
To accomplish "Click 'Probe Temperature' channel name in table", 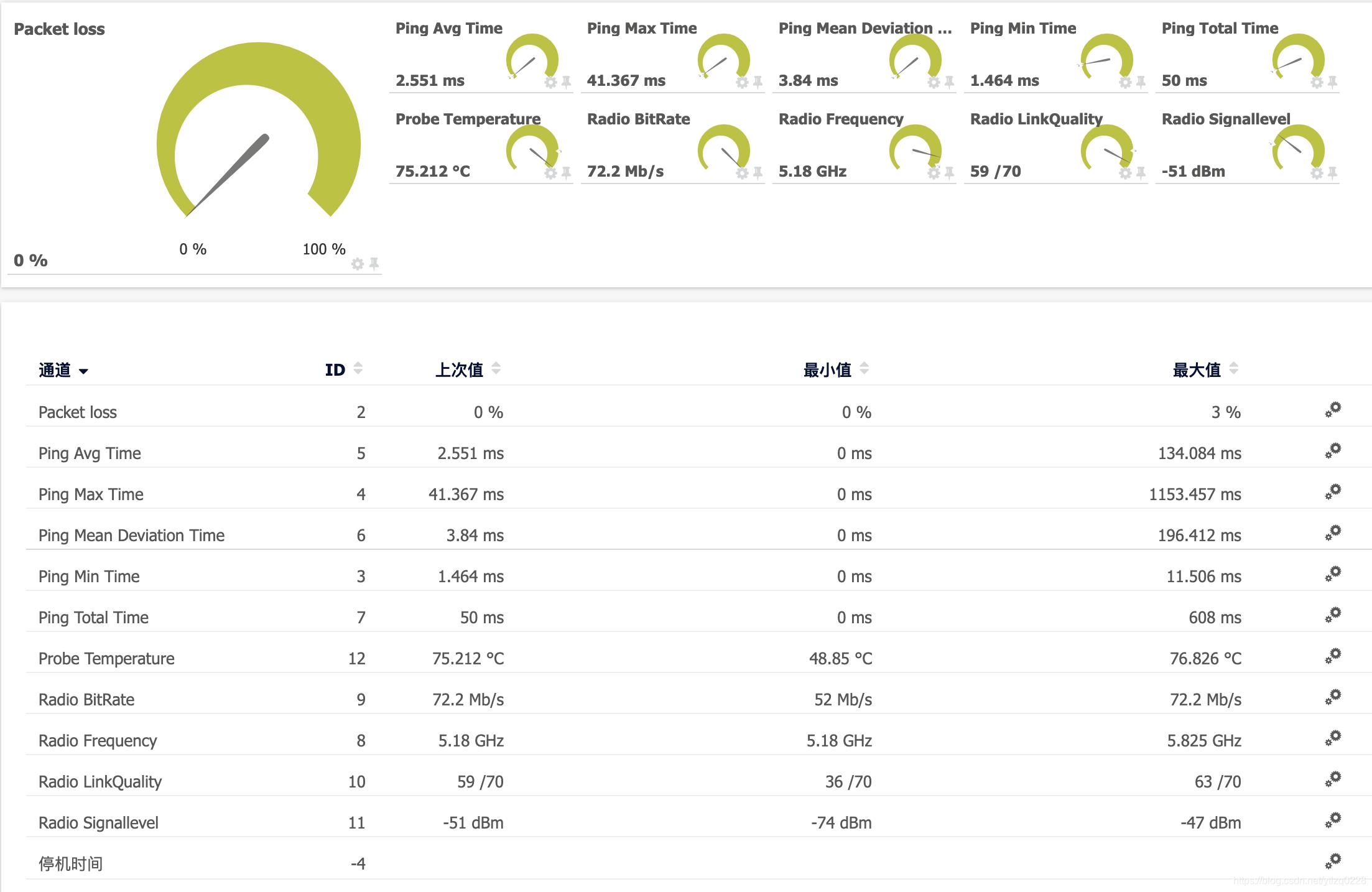I will pyautogui.click(x=106, y=659).
